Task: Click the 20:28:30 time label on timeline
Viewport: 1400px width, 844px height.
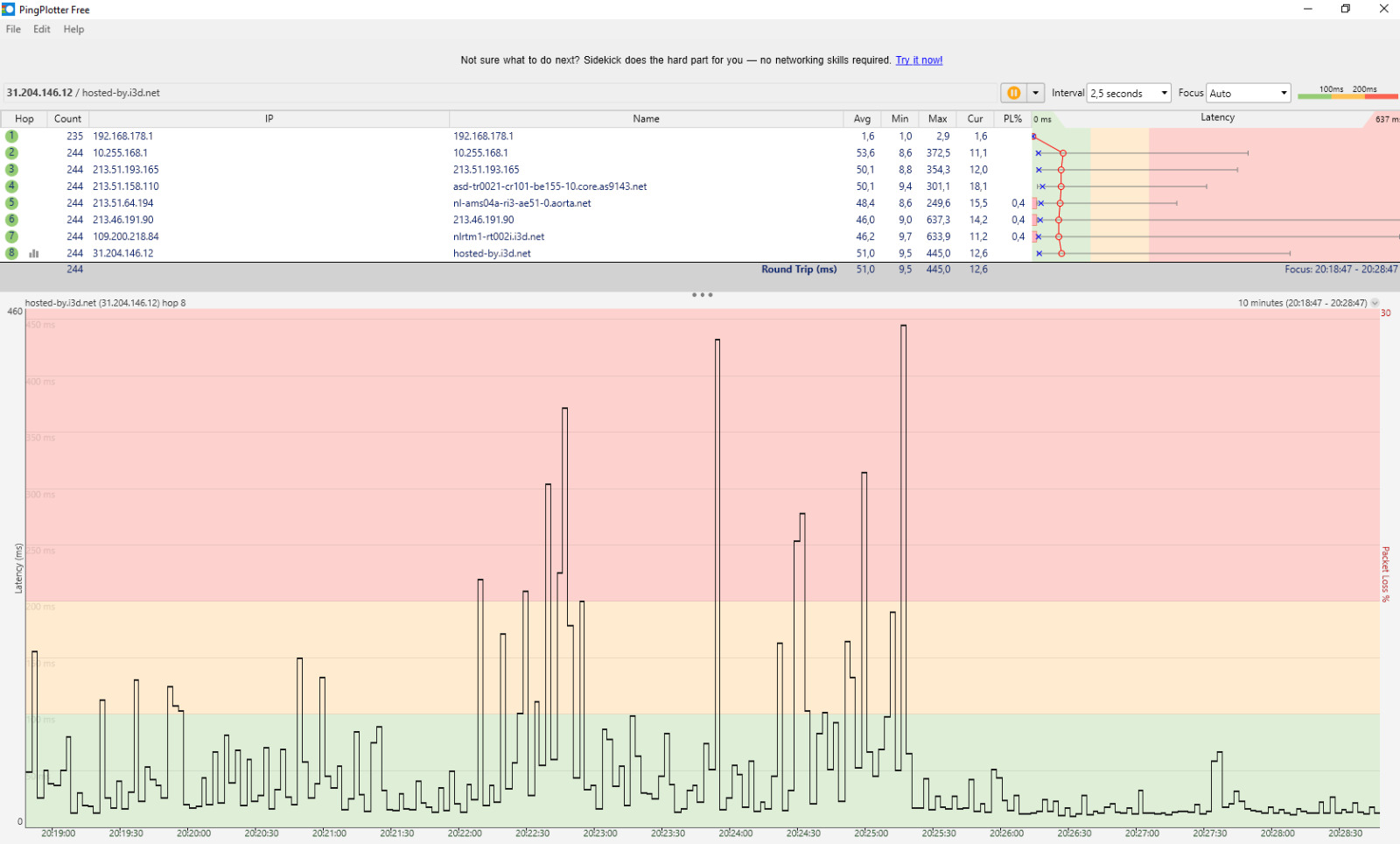Action: [x=1345, y=833]
